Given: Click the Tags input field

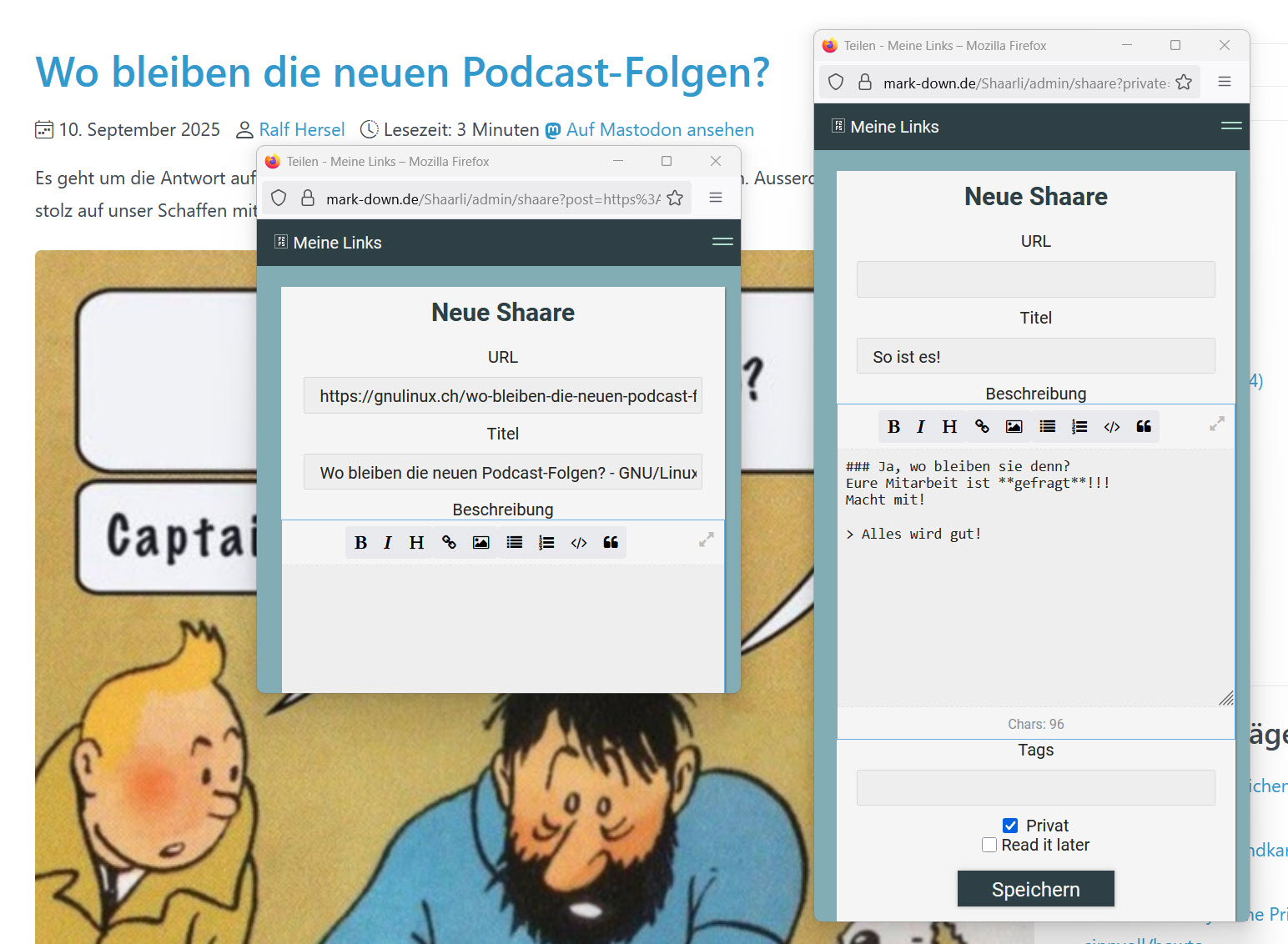Looking at the screenshot, I should point(1035,787).
